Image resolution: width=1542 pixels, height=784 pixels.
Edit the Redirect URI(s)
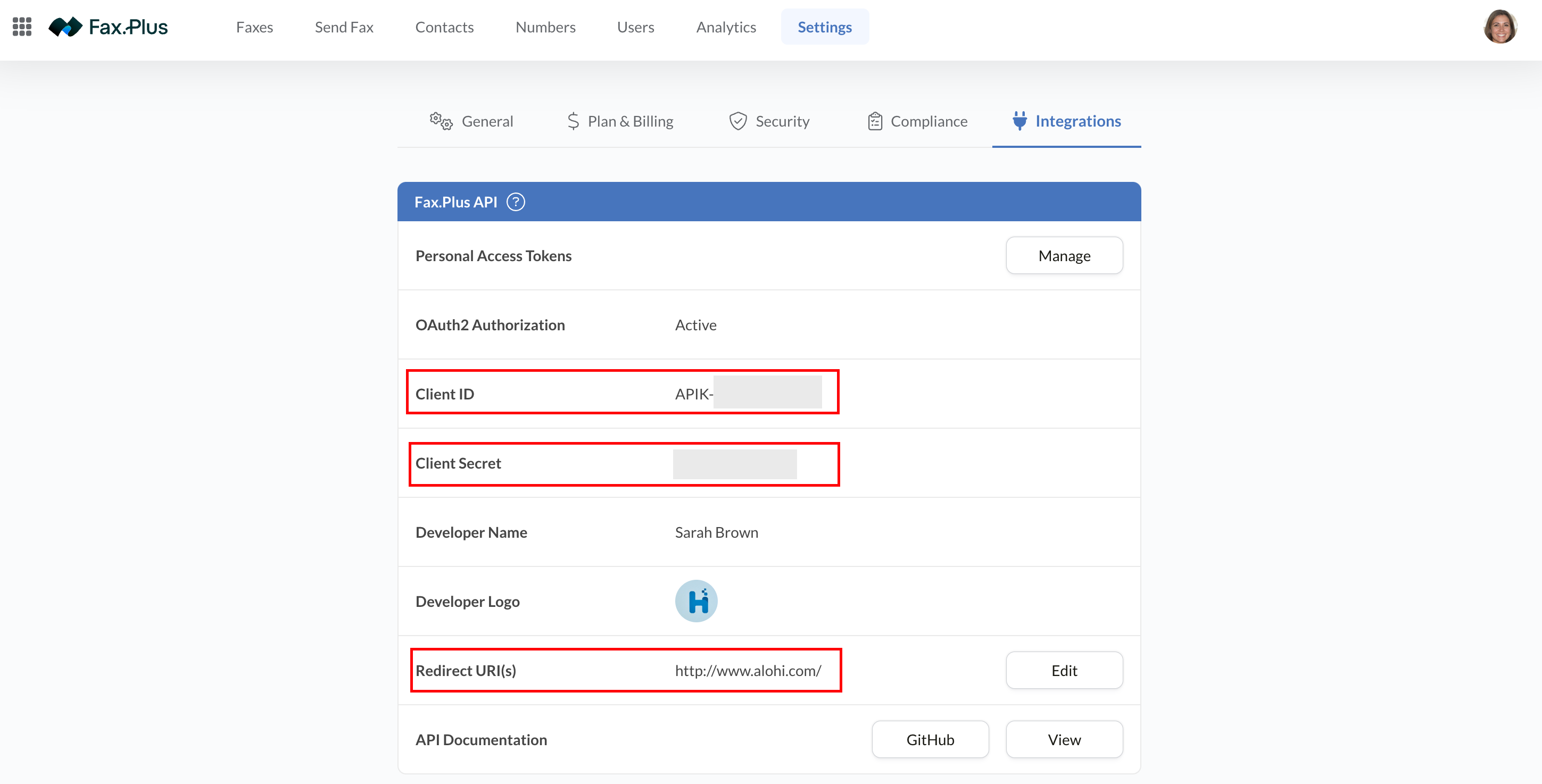(1064, 670)
